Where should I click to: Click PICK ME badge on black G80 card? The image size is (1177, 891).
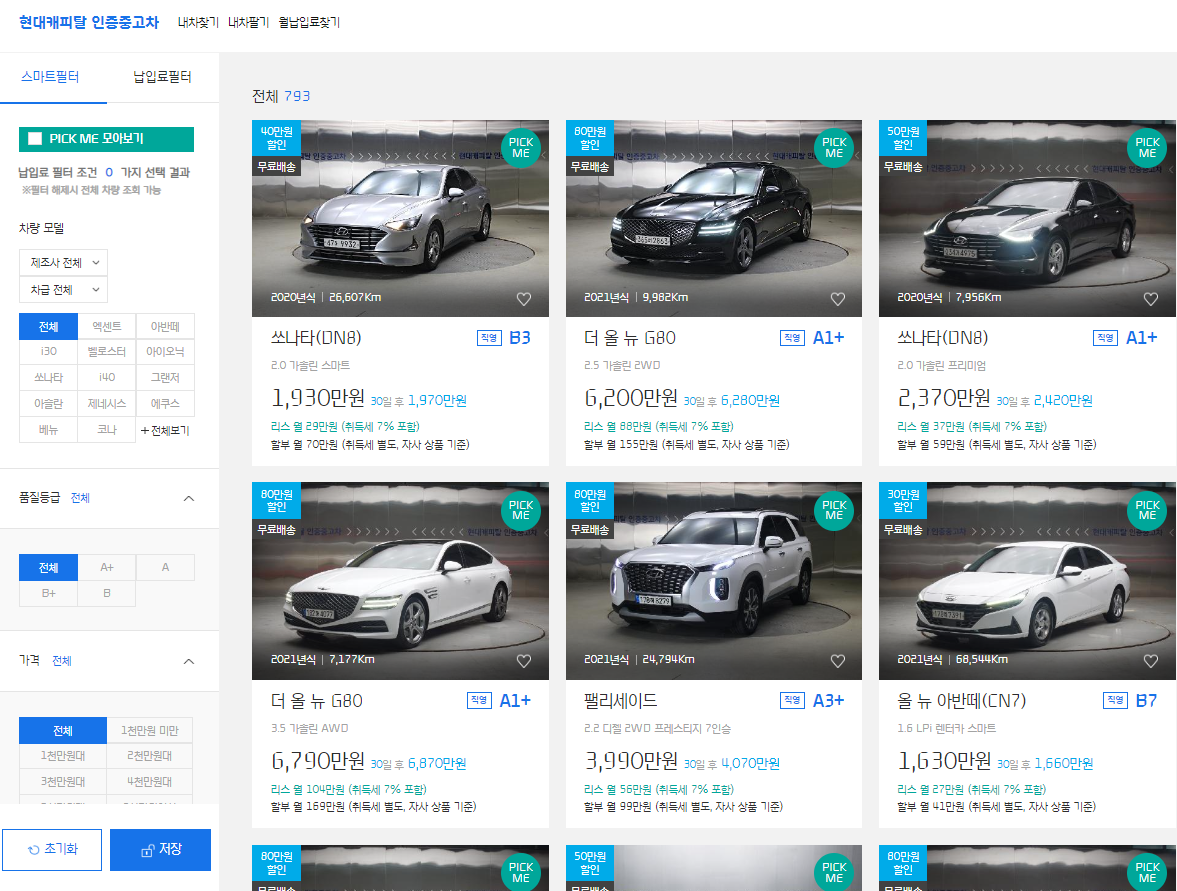(x=834, y=148)
